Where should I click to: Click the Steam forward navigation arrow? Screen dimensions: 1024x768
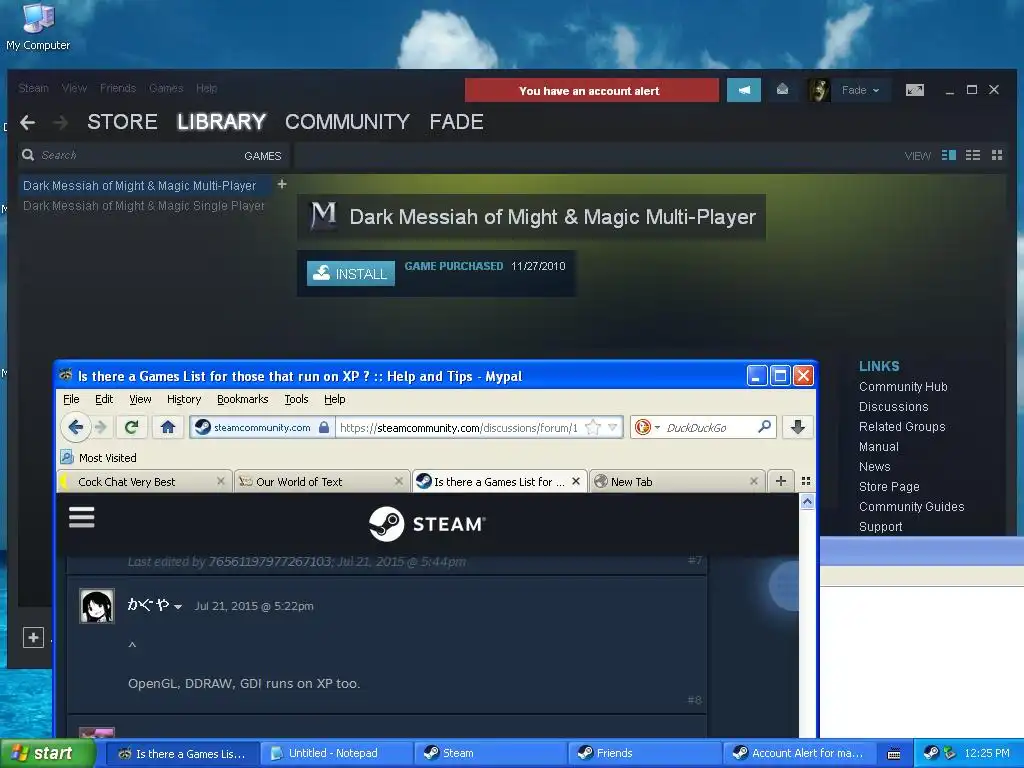pos(60,122)
